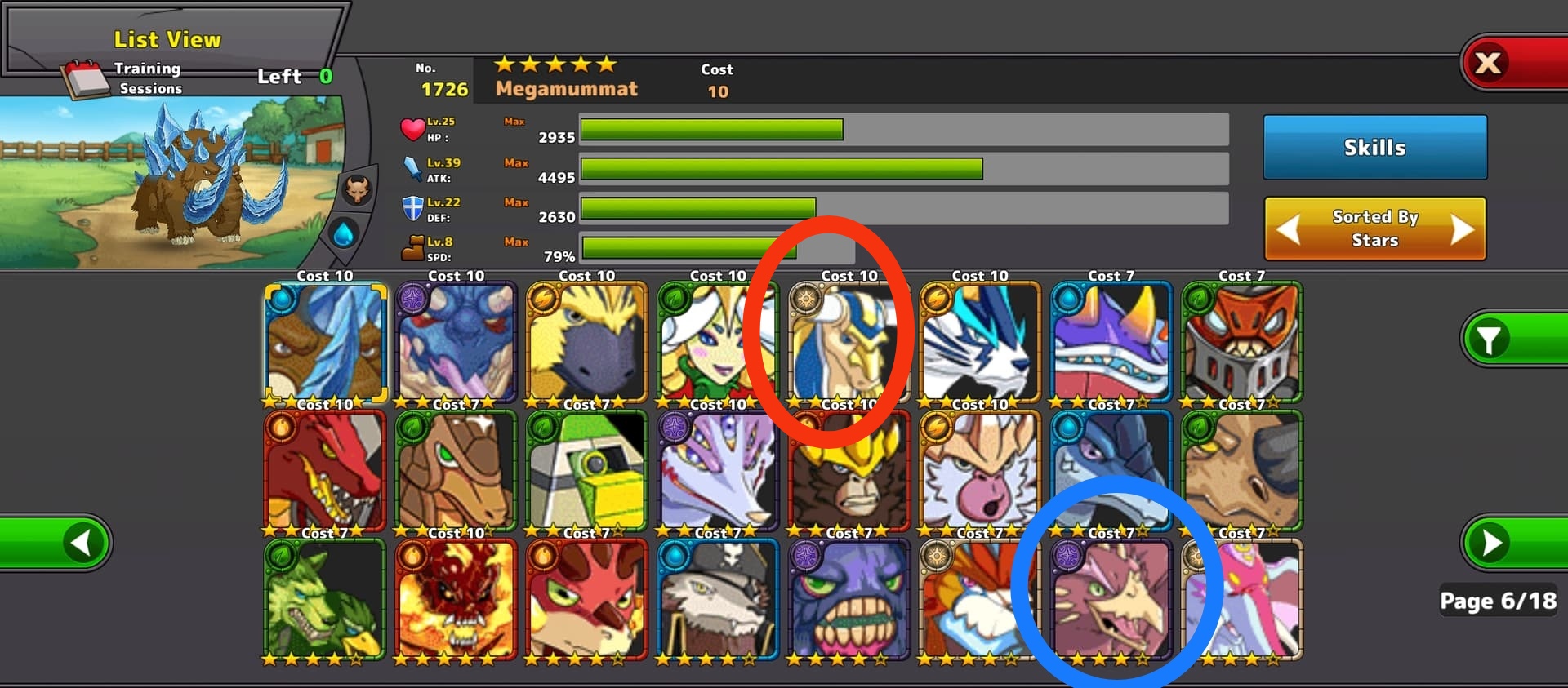Select the flaming skull monster card

[456, 600]
